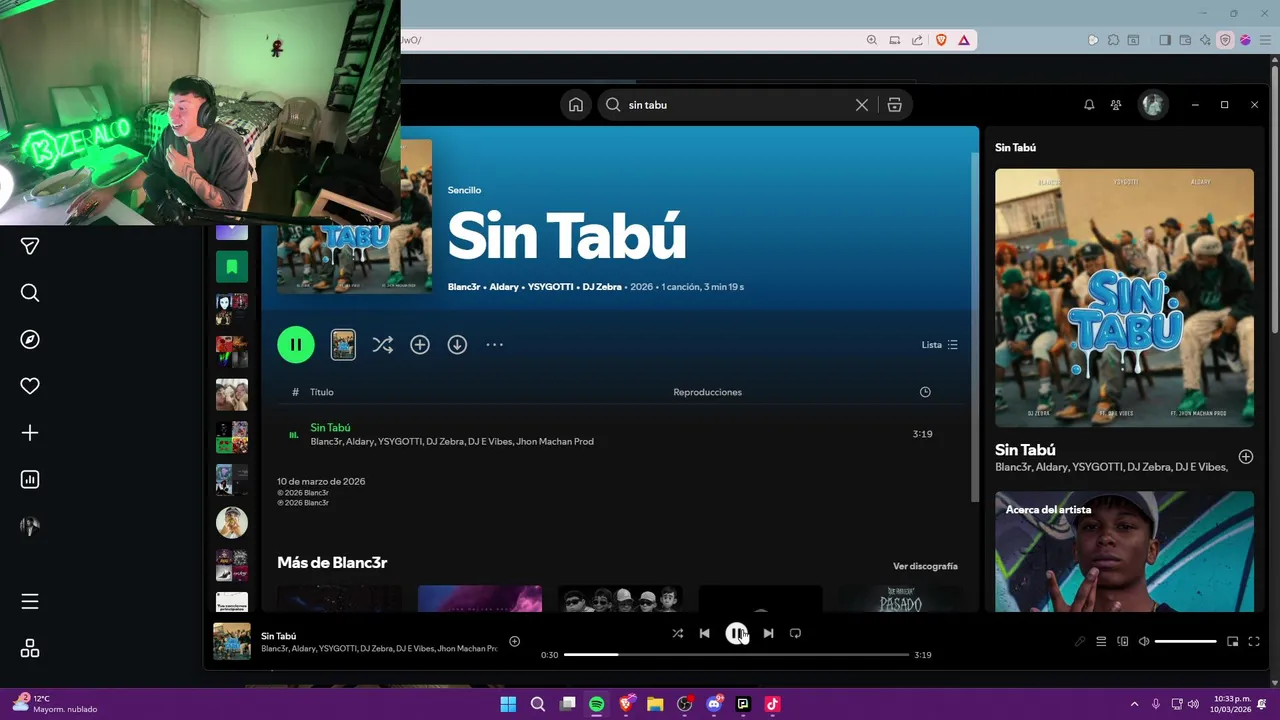Open artist Aldary link in the header
Image resolution: width=1280 pixels, height=720 pixels.
(x=504, y=287)
